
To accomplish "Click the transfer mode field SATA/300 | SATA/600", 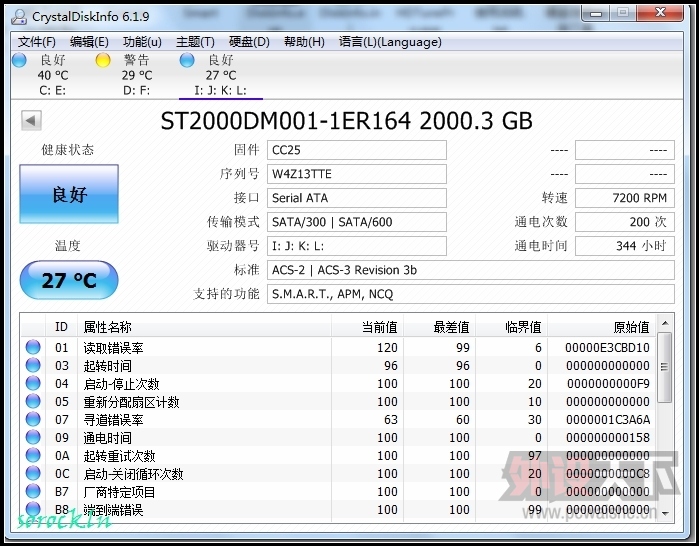I will (x=357, y=222).
